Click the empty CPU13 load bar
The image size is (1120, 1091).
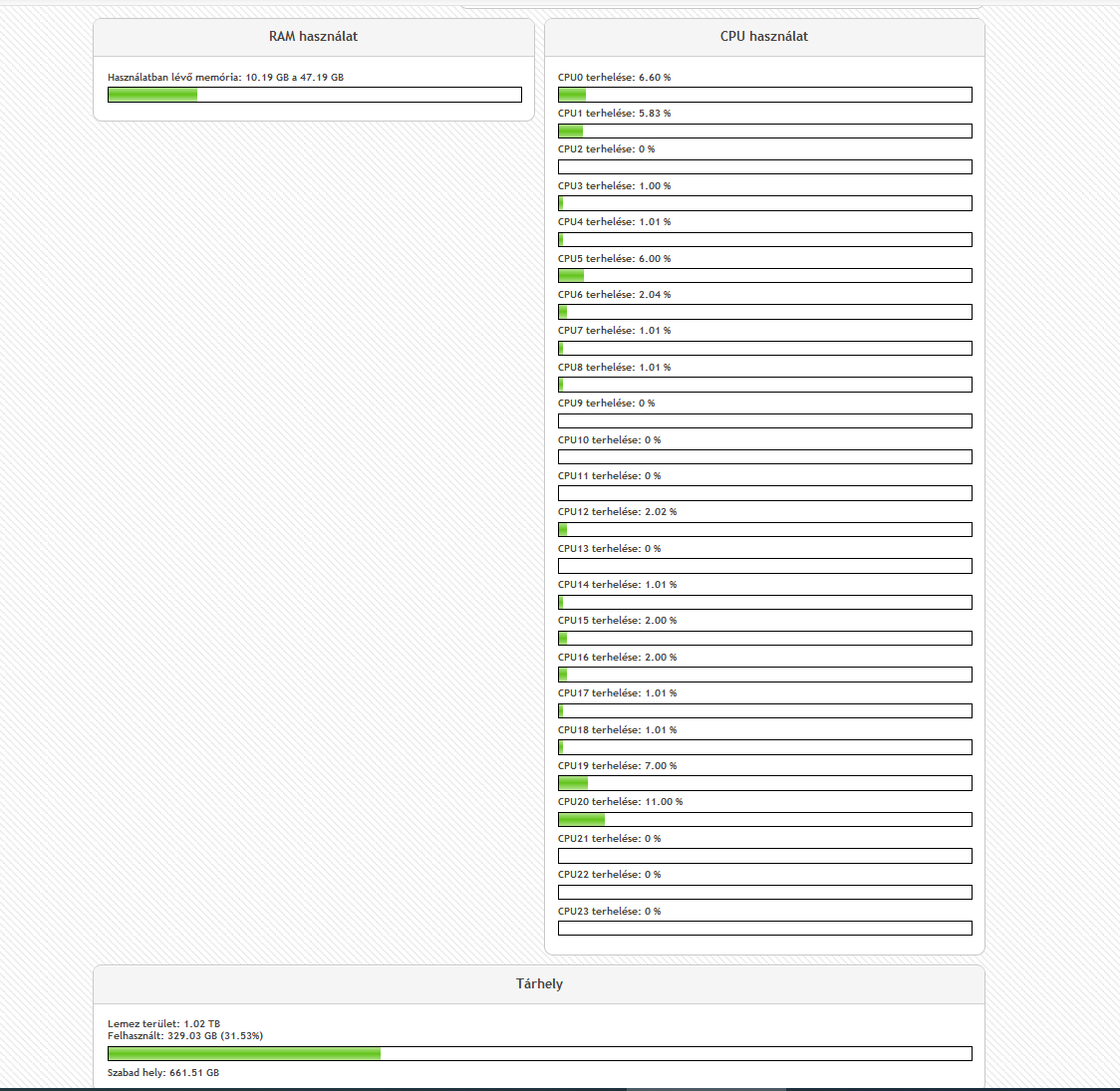click(x=765, y=566)
